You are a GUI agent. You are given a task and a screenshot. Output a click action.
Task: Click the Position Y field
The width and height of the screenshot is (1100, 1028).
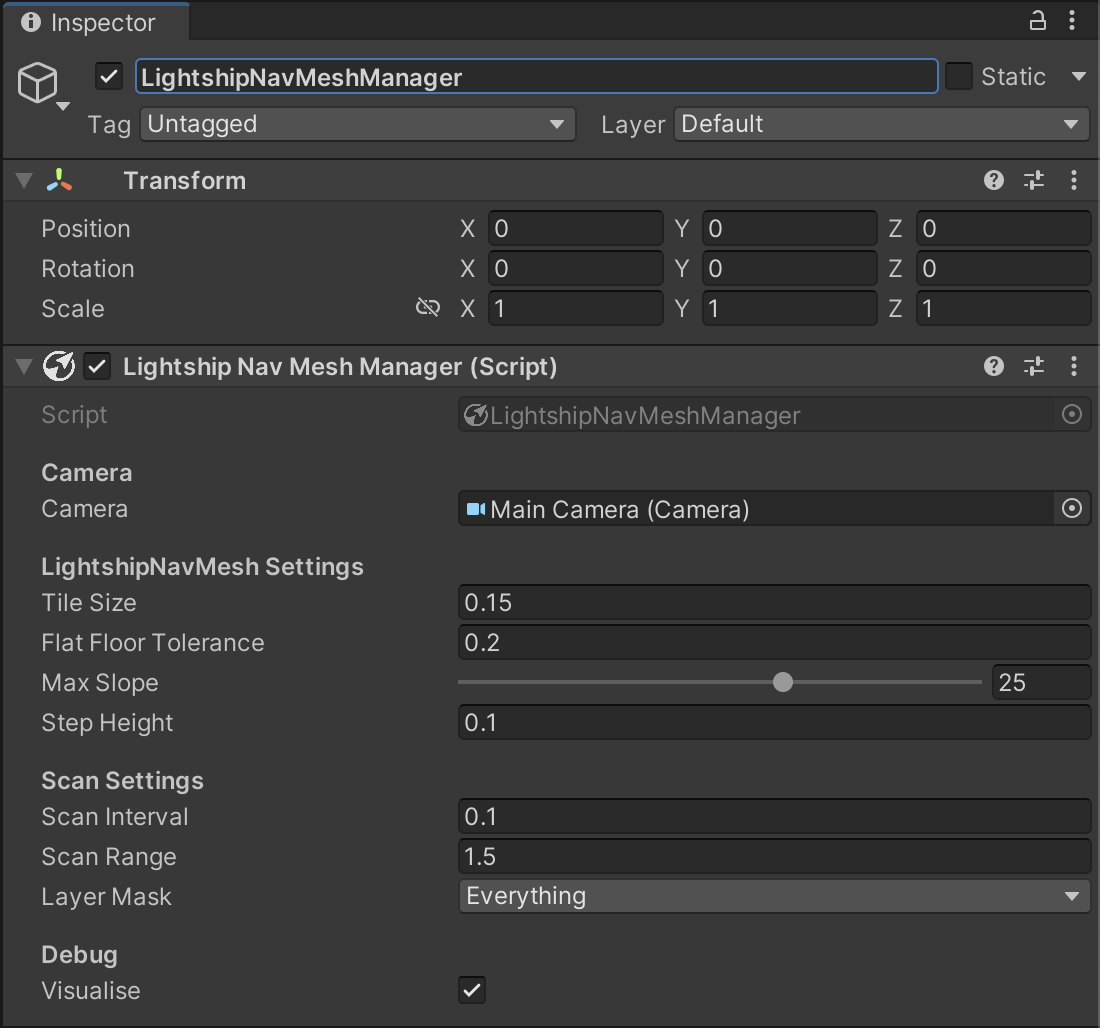tap(789, 228)
